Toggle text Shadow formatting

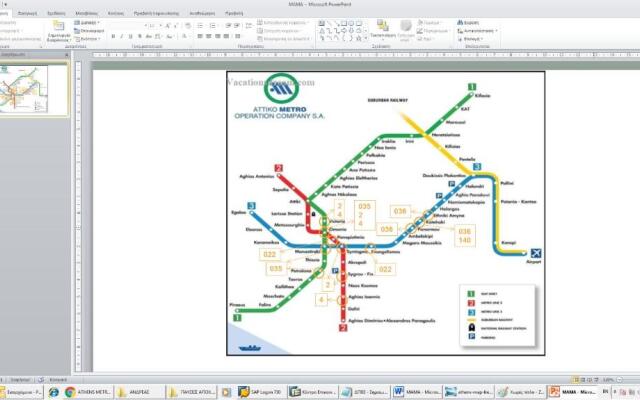point(140,36)
